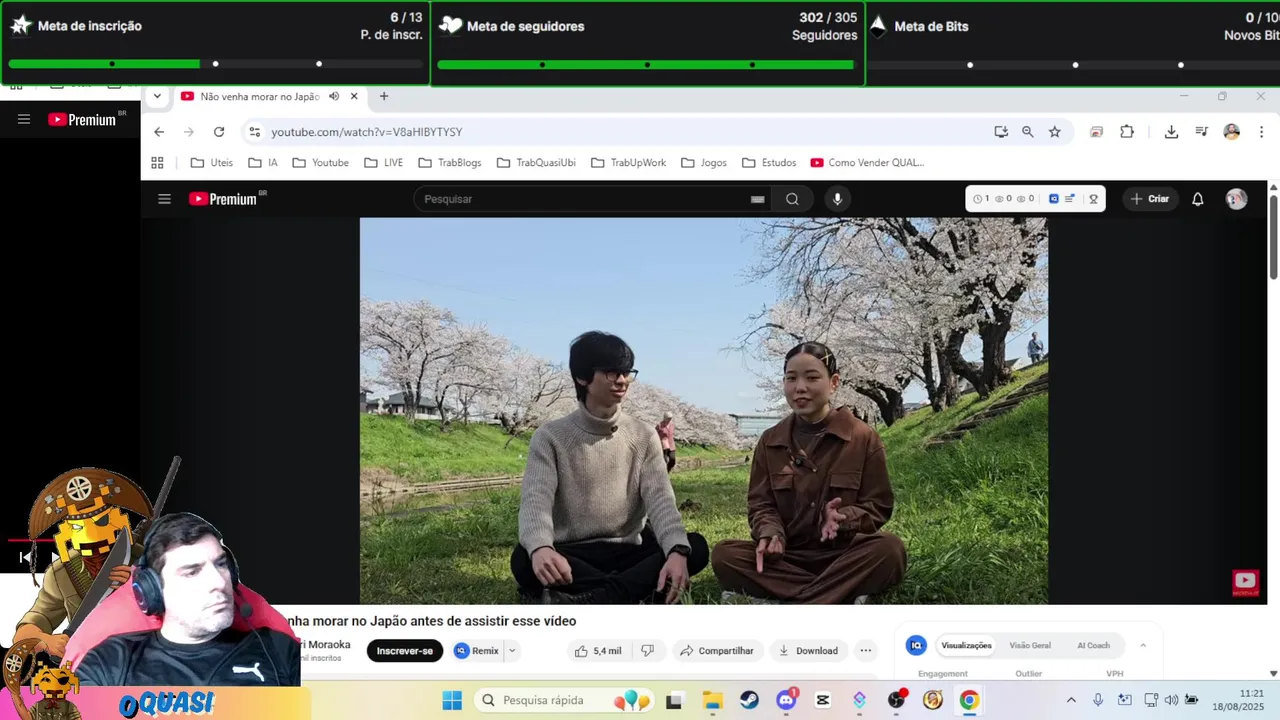Open the TrabQuasiUbi bookmarks folder
This screenshot has height=720, width=1280.
536,163
